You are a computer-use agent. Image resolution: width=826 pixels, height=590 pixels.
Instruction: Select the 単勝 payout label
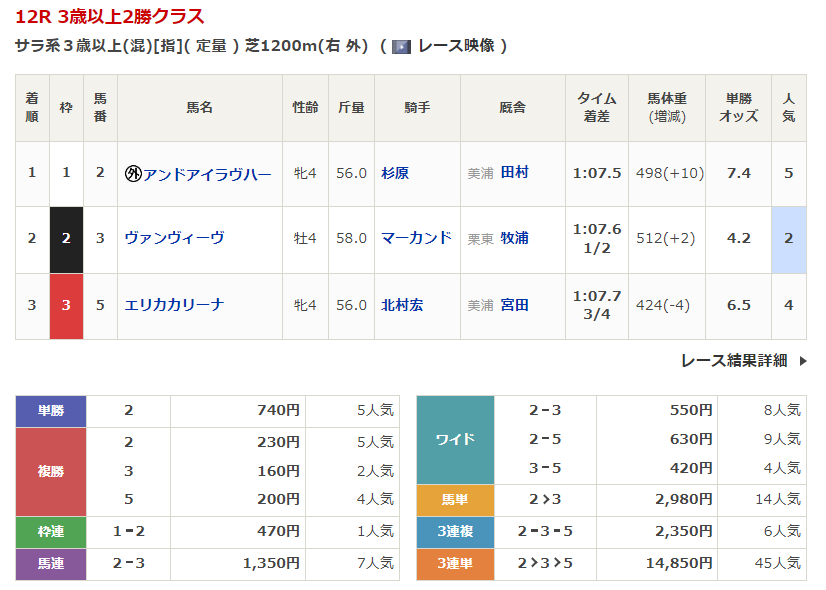tap(51, 410)
